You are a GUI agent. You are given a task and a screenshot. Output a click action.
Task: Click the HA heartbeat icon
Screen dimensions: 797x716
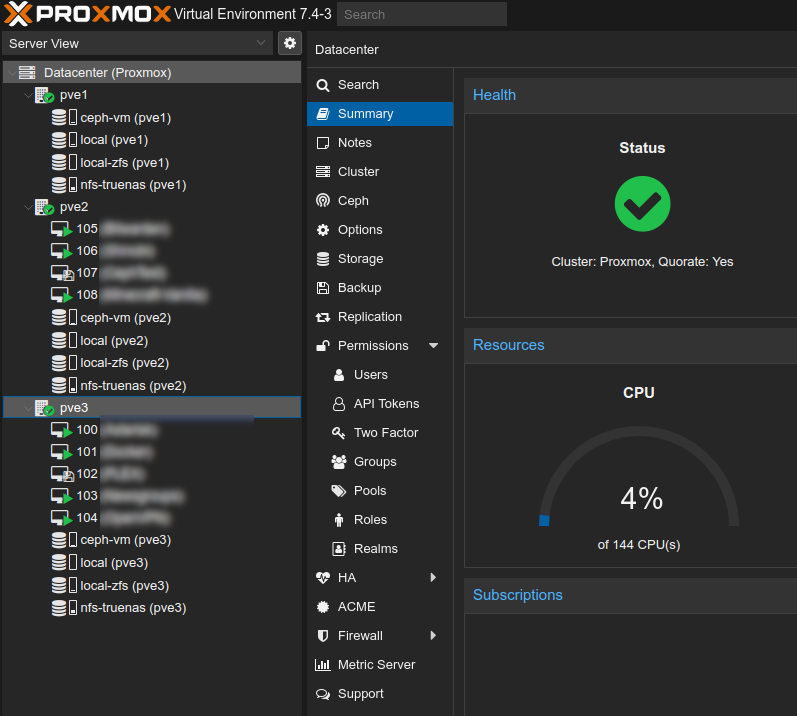[x=323, y=578]
